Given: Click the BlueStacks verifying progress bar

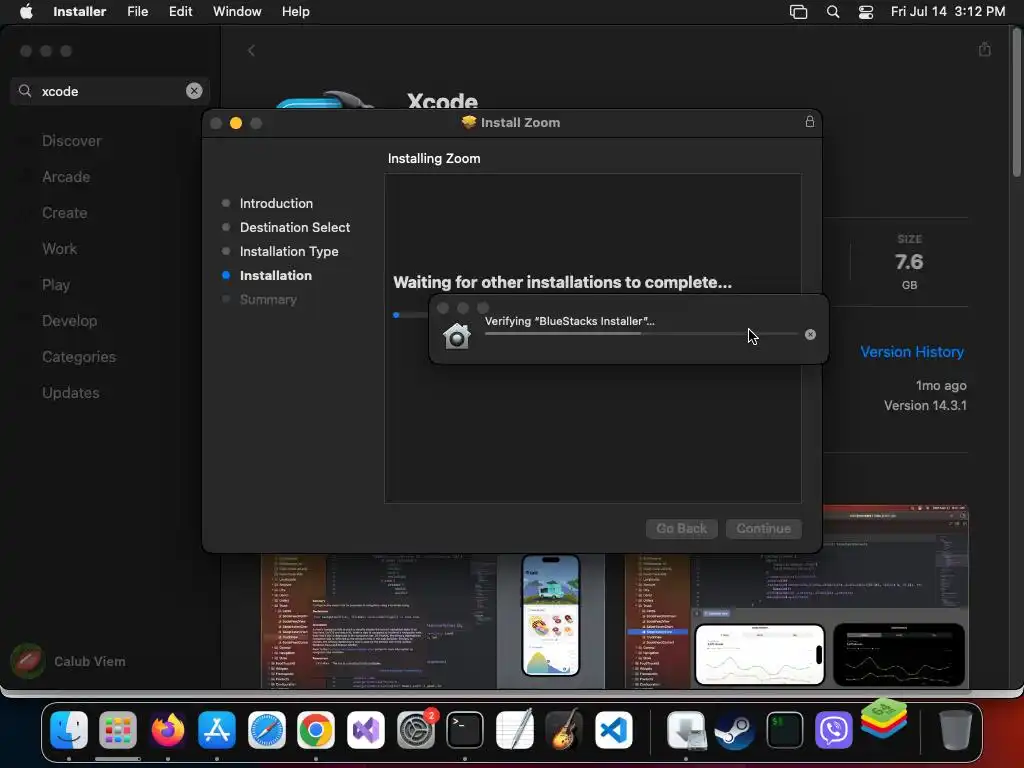Looking at the screenshot, I should point(641,334).
